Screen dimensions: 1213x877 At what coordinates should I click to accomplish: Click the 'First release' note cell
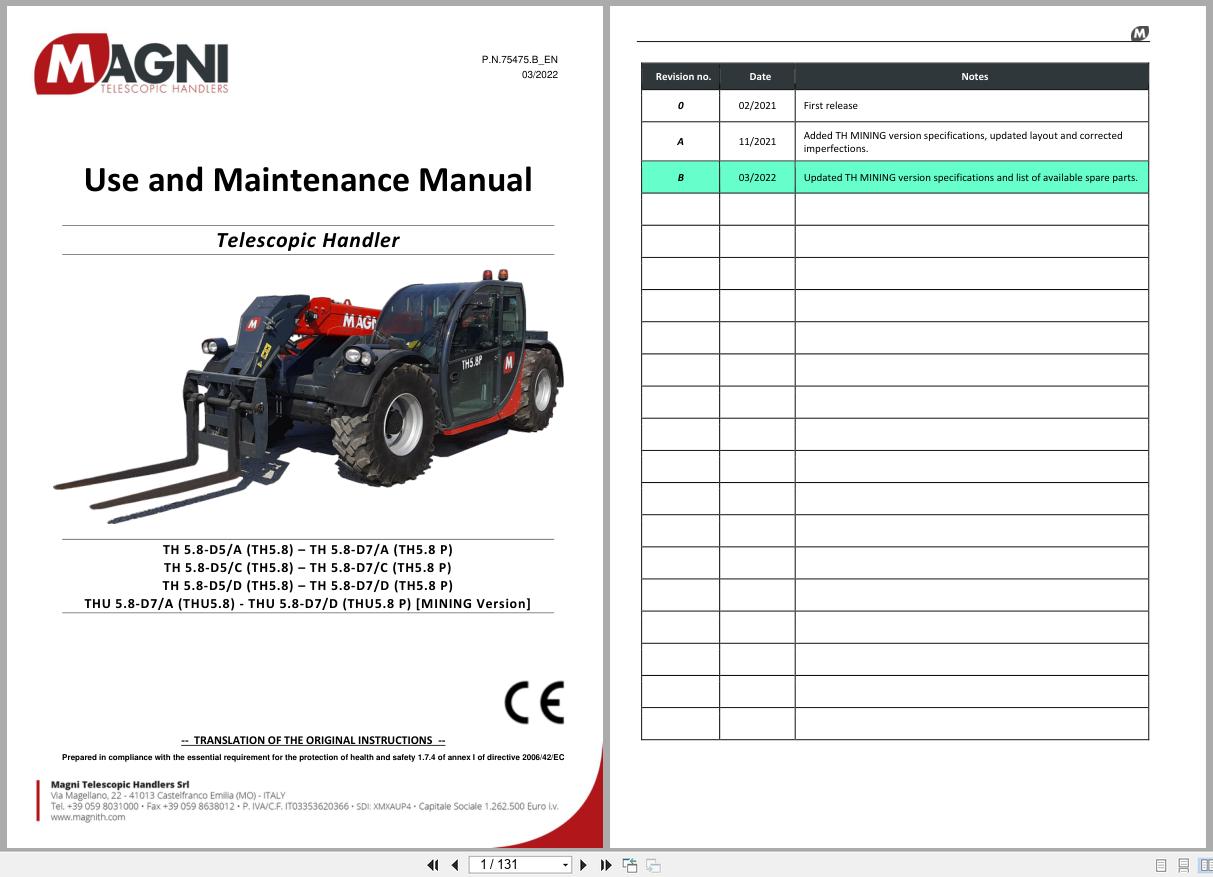972,106
